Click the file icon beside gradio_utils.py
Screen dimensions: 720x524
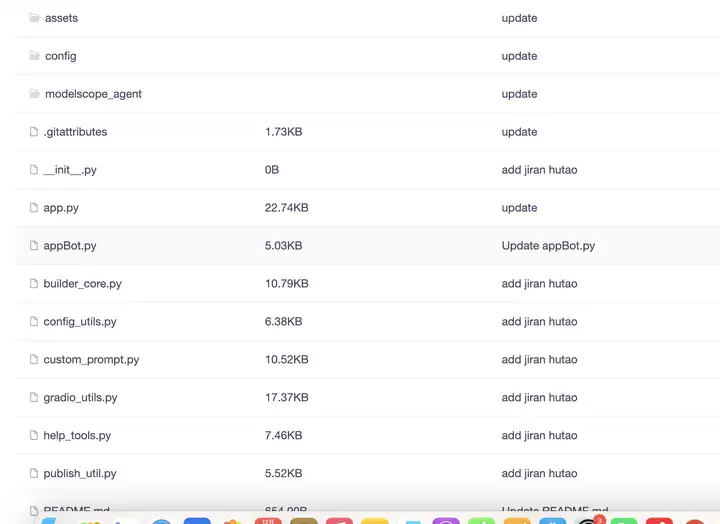click(34, 397)
